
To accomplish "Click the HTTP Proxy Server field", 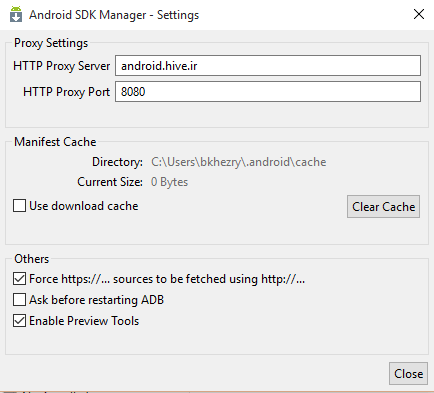I will pyautogui.click(x=268, y=66).
